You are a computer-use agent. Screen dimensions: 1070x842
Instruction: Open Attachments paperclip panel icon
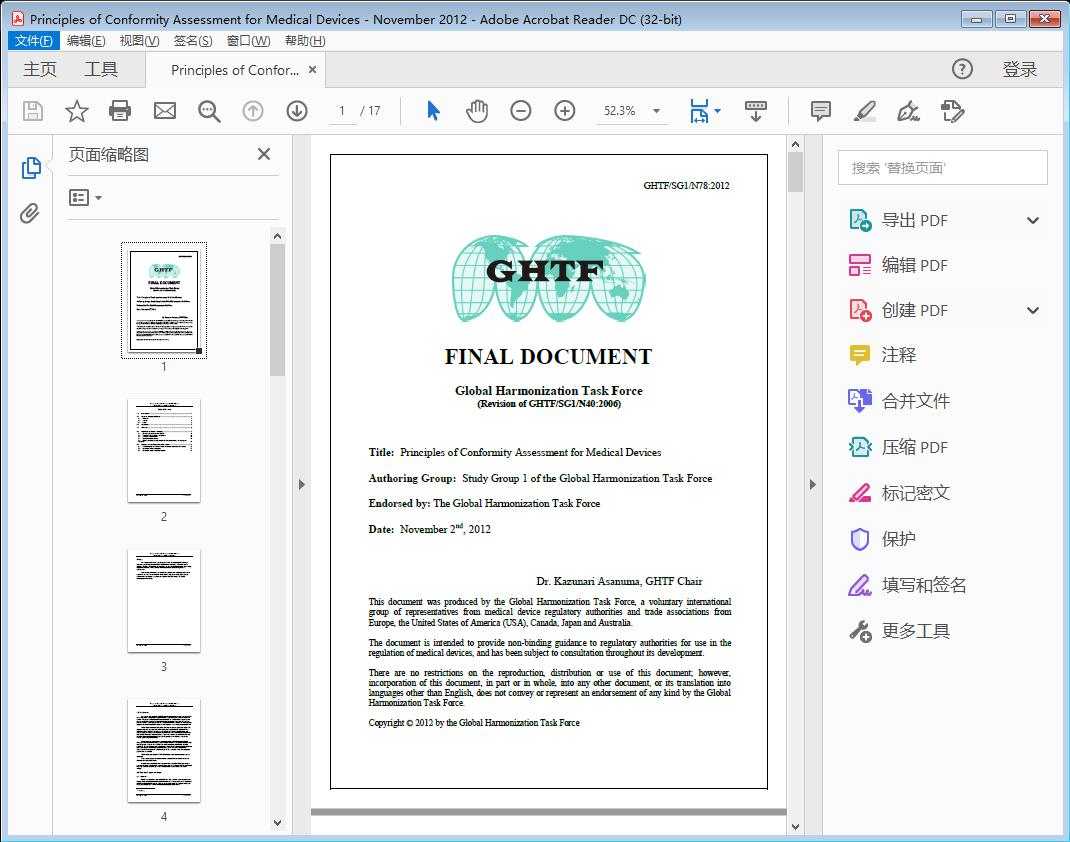click(29, 214)
